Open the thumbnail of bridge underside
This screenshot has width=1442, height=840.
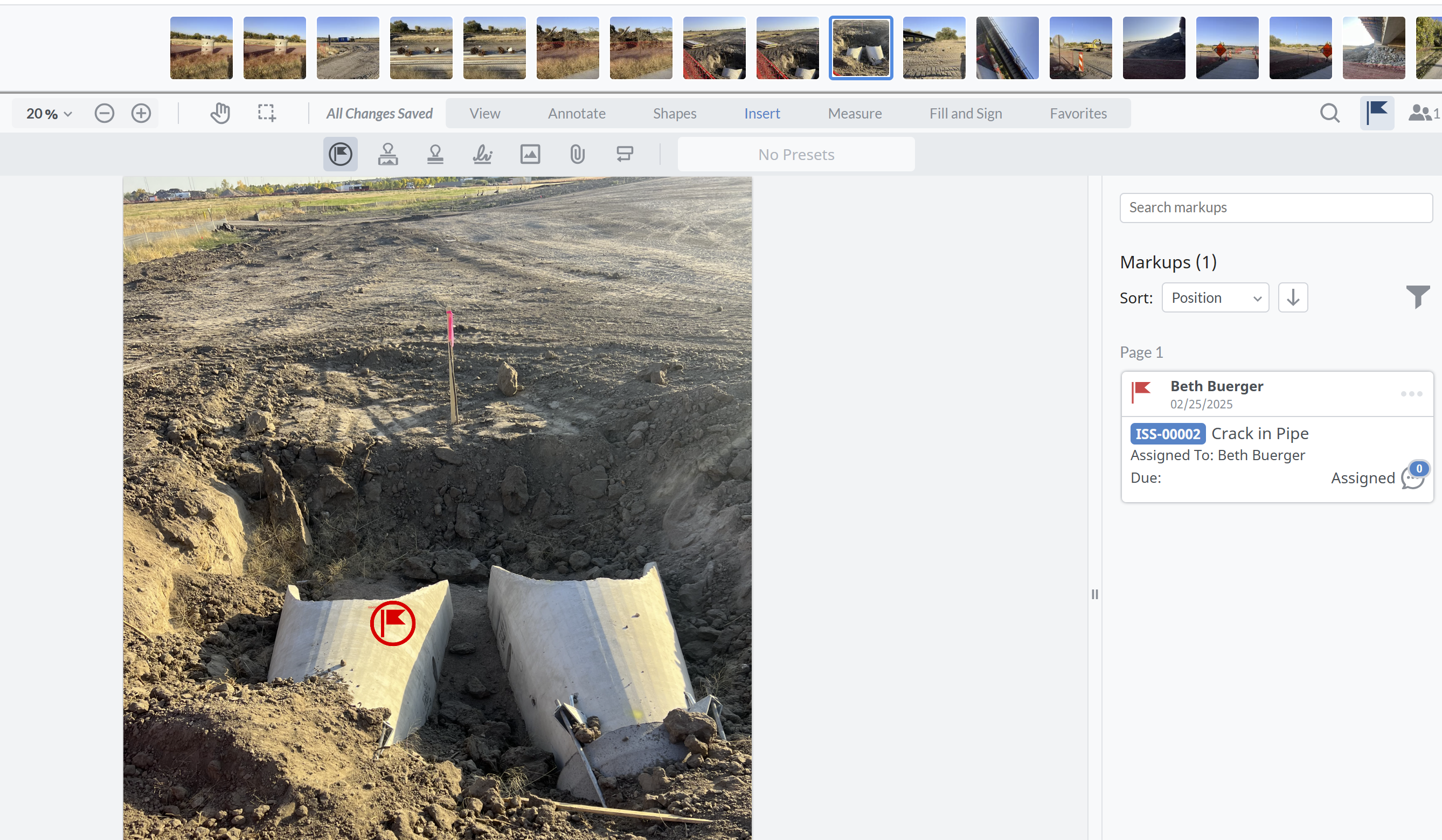(x=1007, y=47)
